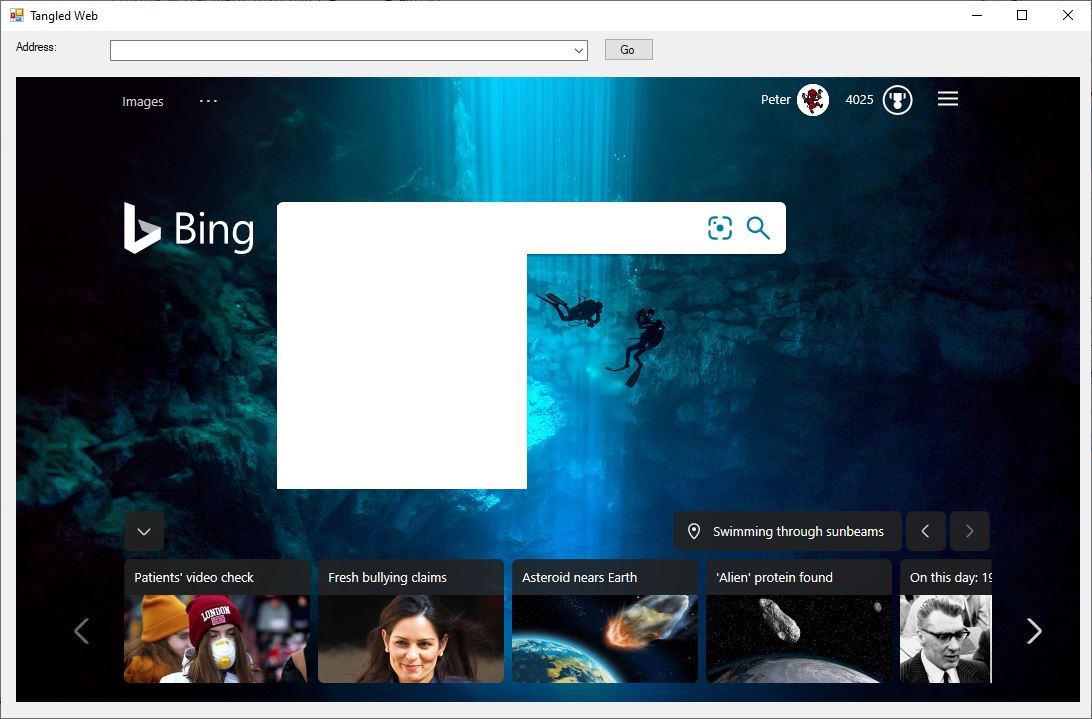Maximize the Tangled Web window
The height and width of the screenshot is (719, 1092).
tap(1022, 15)
